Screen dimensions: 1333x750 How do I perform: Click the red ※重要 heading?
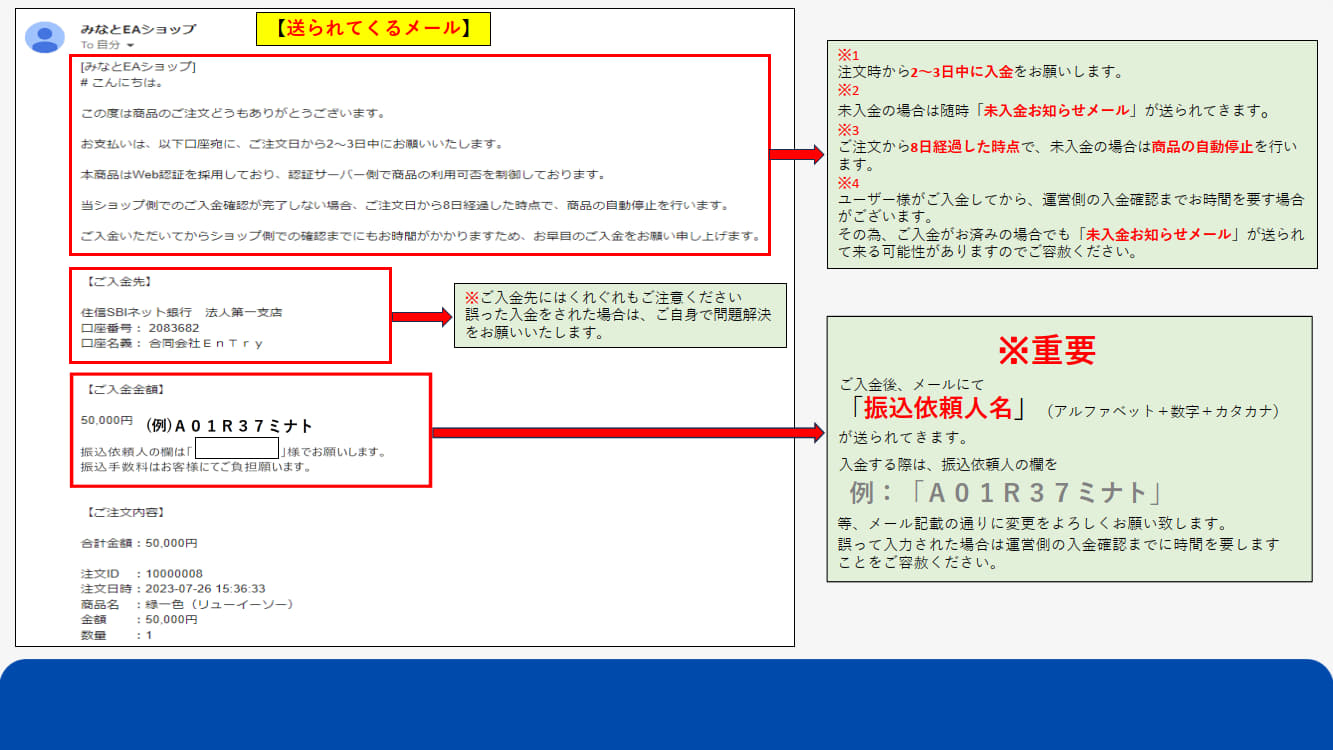tap(1046, 350)
